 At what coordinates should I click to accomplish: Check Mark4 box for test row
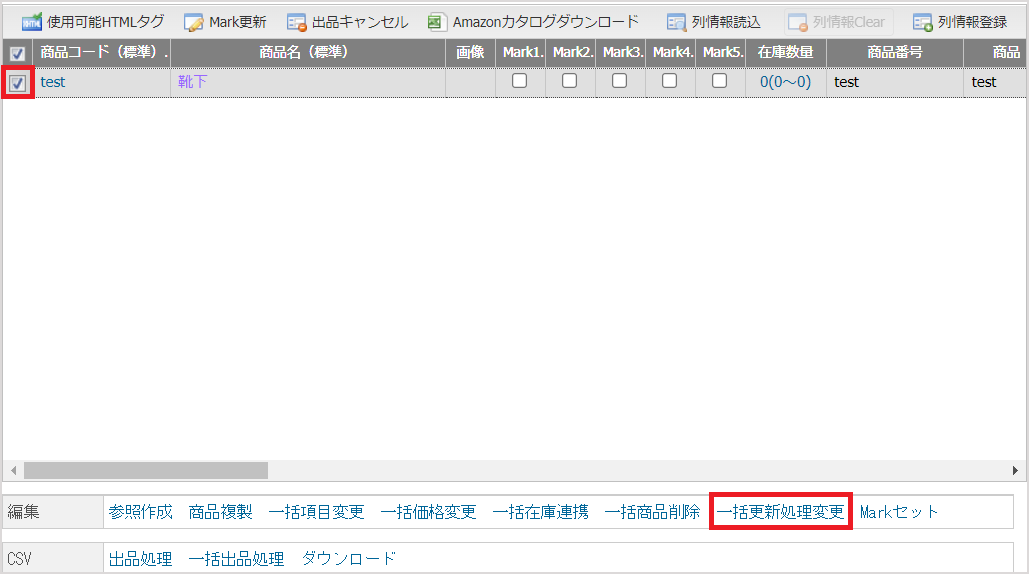tap(669, 81)
